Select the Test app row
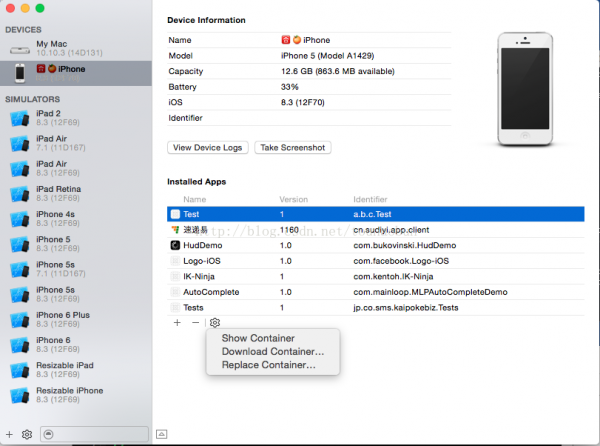The image size is (600, 446). point(376,214)
